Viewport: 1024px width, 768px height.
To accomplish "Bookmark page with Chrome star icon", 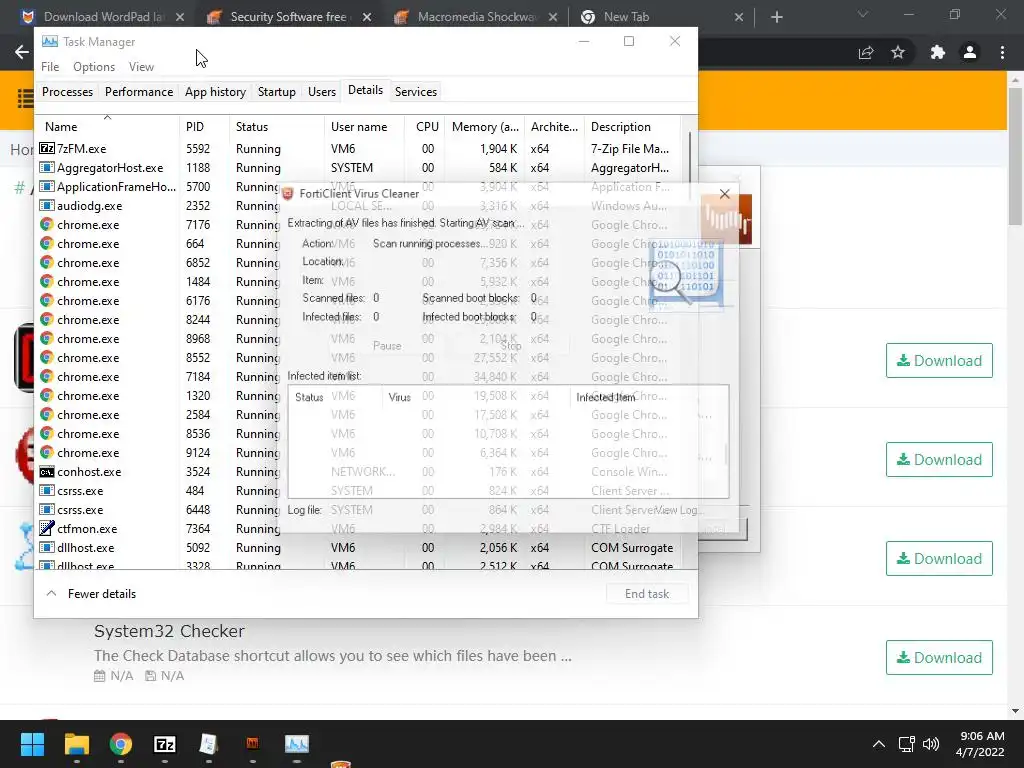I will [x=898, y=52].
